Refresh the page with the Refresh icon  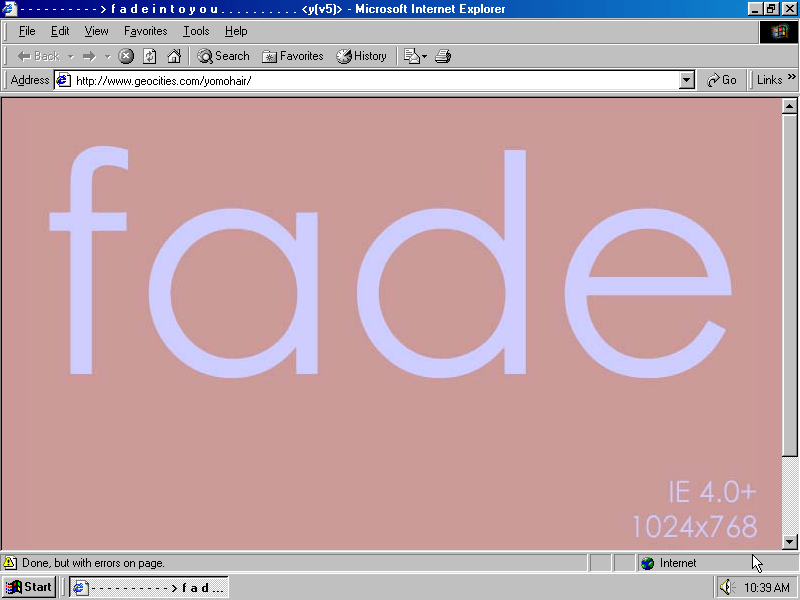pos(150,56)
